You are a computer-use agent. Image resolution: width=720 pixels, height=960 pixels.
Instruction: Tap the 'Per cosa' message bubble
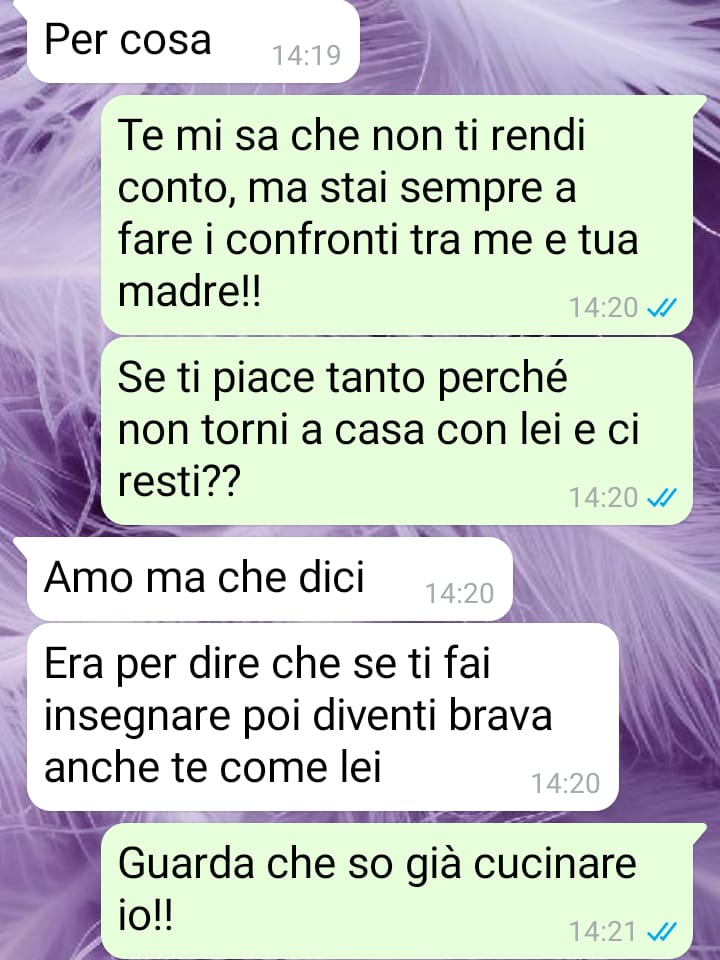pyautogui.click(x=192, y=41)
